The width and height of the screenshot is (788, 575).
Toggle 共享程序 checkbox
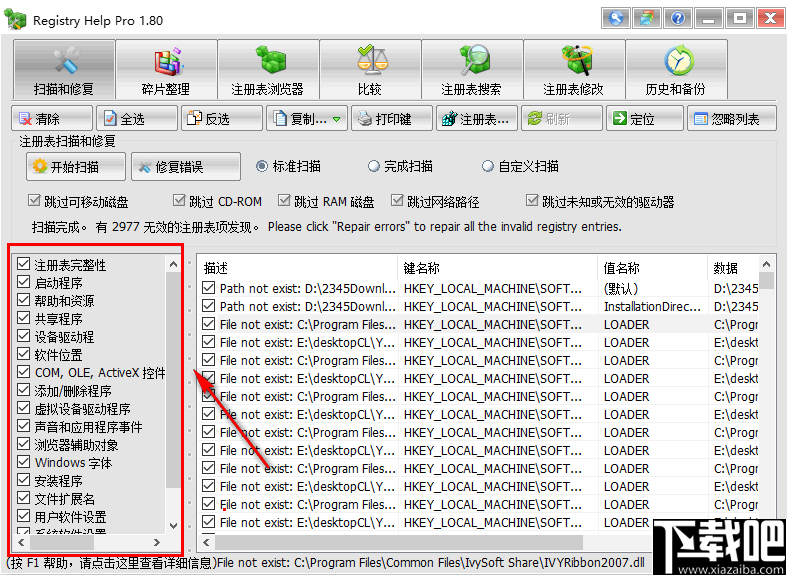pos(24,318)
